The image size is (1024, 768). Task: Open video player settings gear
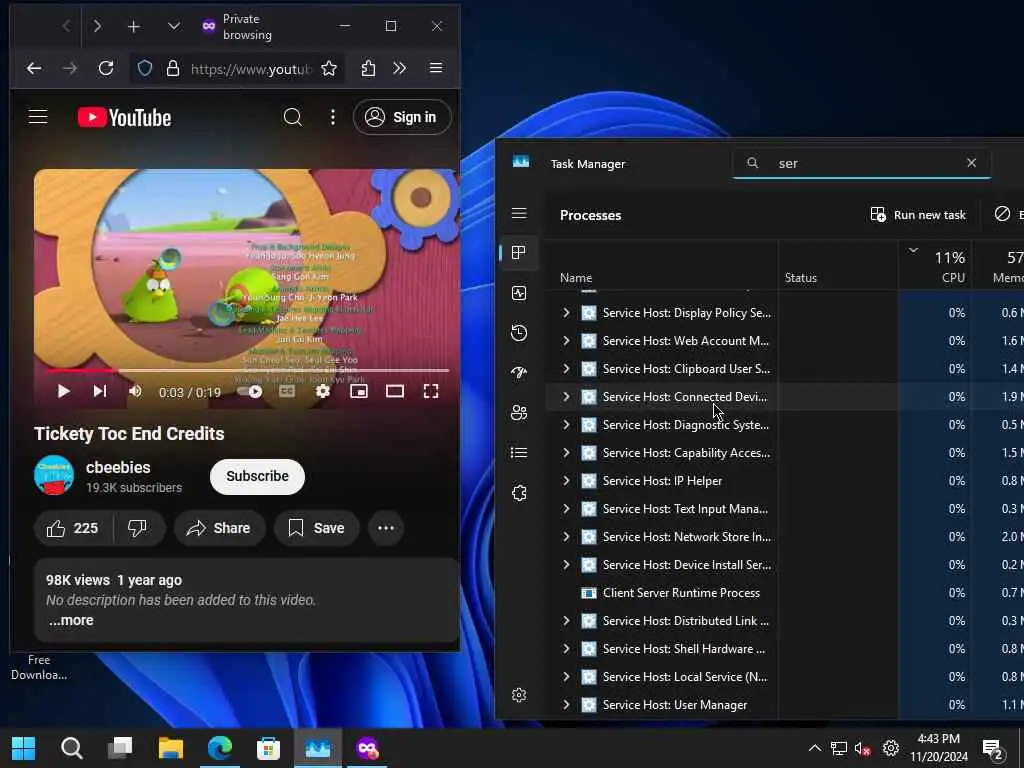pyautogui.click(x=323, y=391)
